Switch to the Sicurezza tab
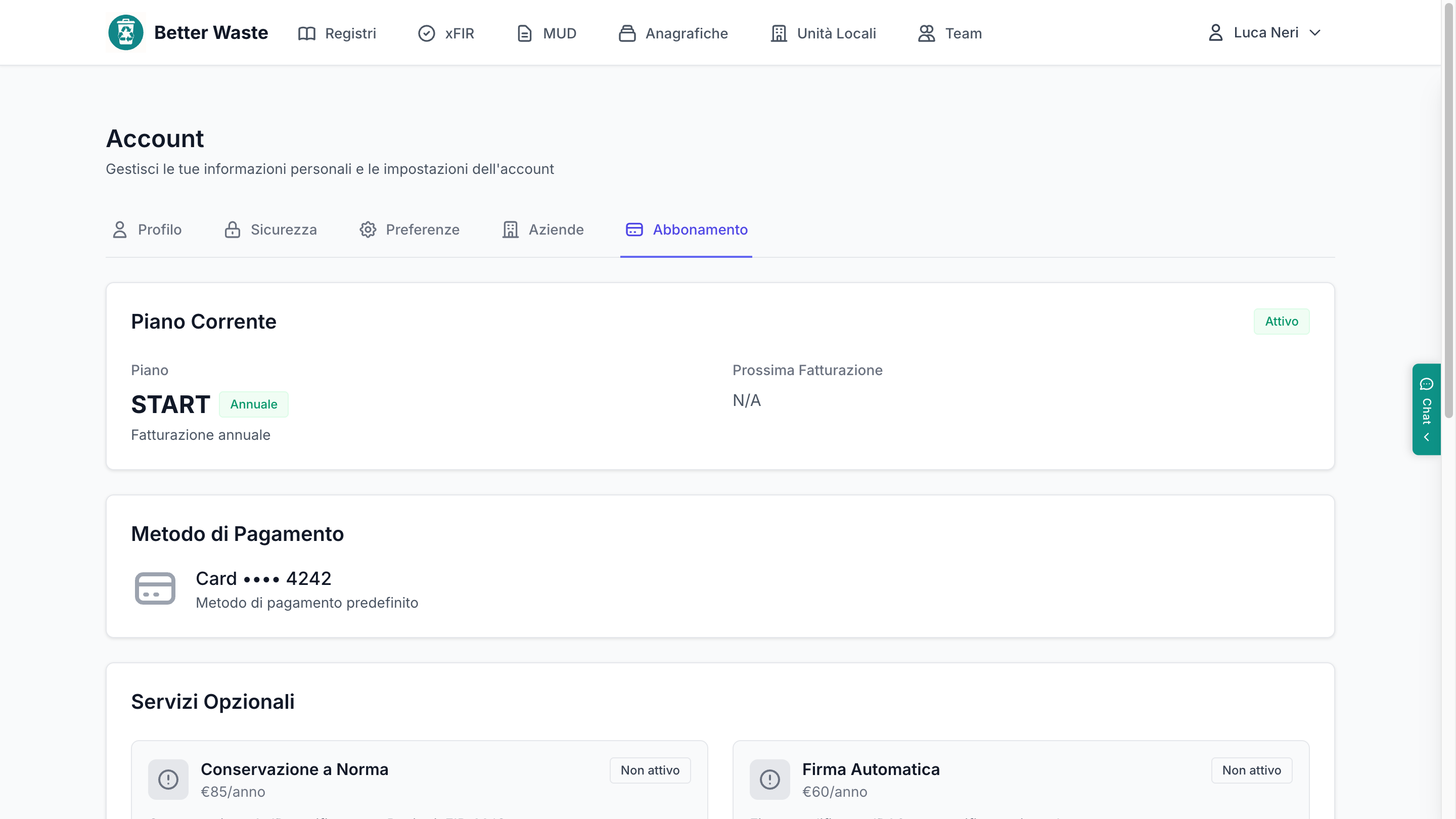 (x=271, y=230)
